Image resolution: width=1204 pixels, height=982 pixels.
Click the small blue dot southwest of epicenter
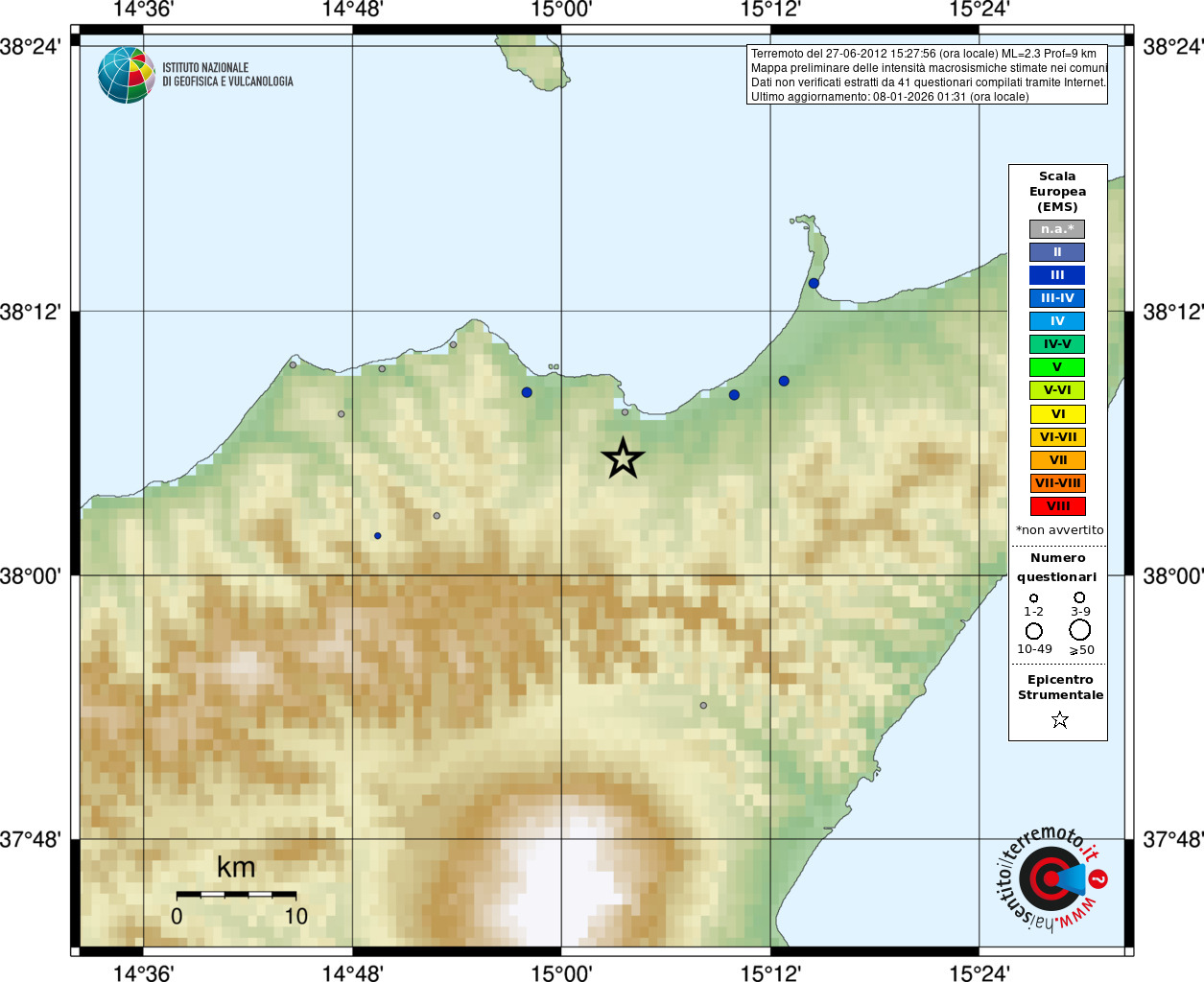pos(378,535)
